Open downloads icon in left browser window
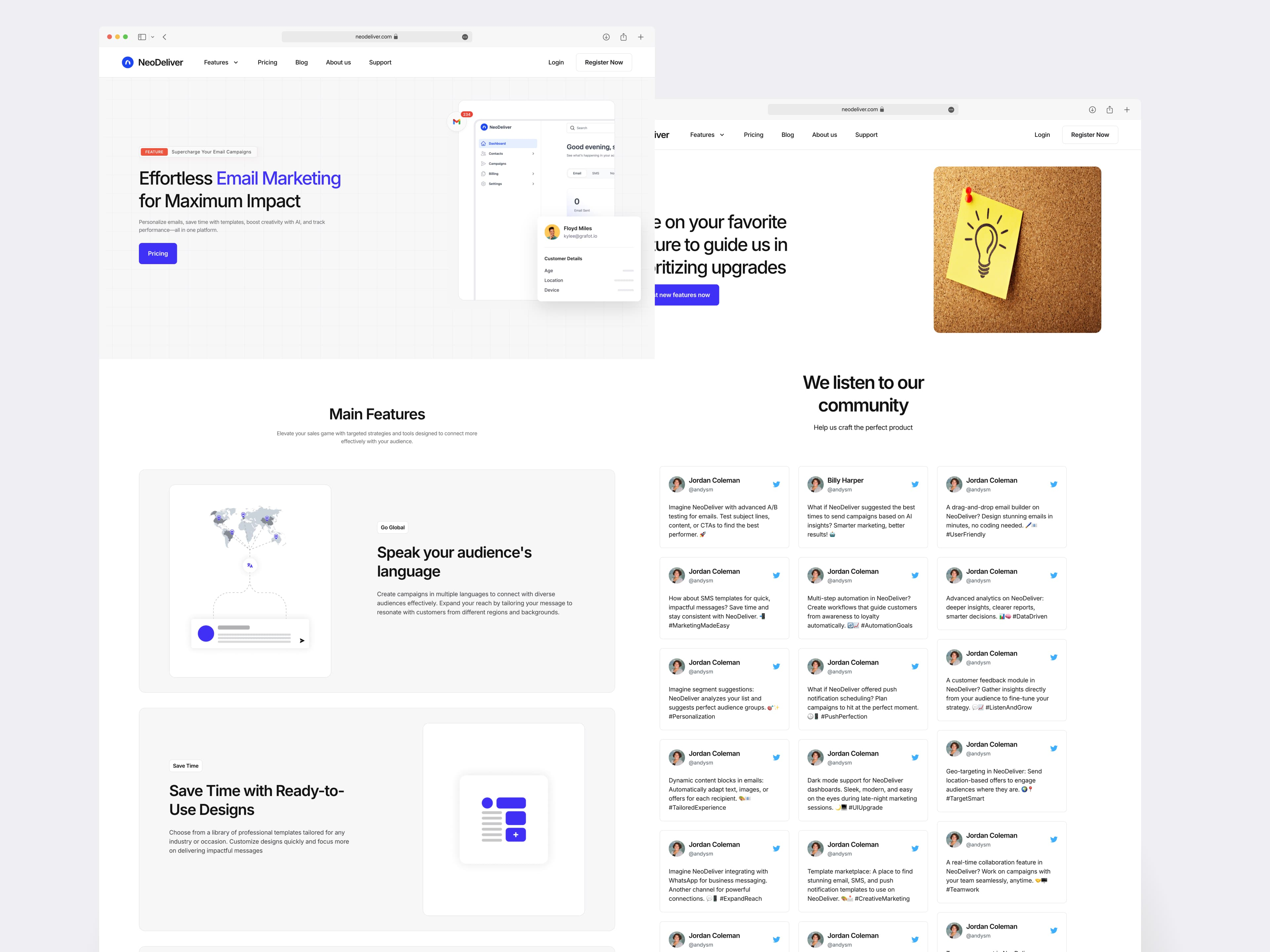The image size is (1270, 952). pyautogui.click(x=606, y=37)
